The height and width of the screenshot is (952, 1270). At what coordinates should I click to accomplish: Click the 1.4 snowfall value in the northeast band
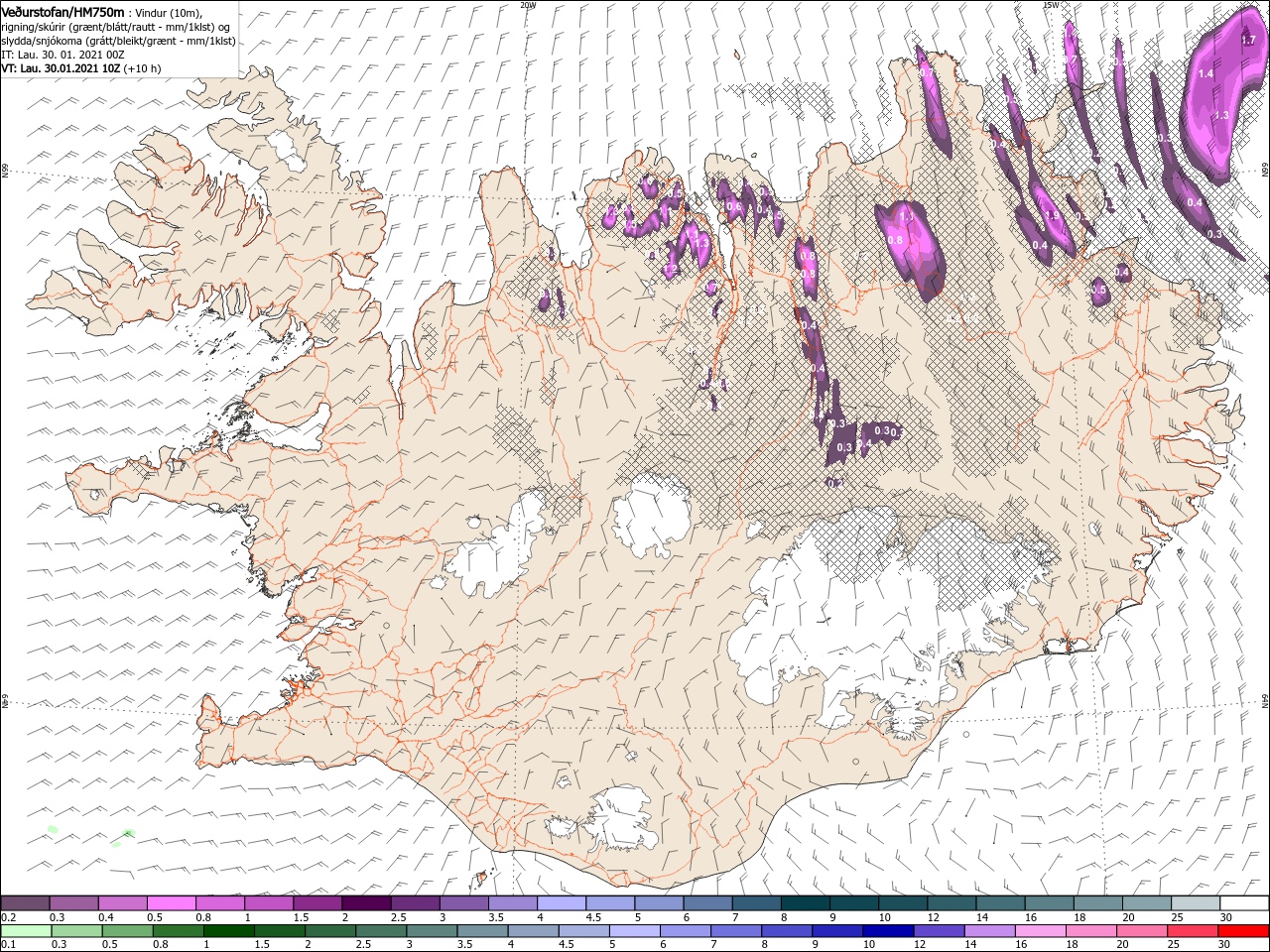[x=1206, y=74]
